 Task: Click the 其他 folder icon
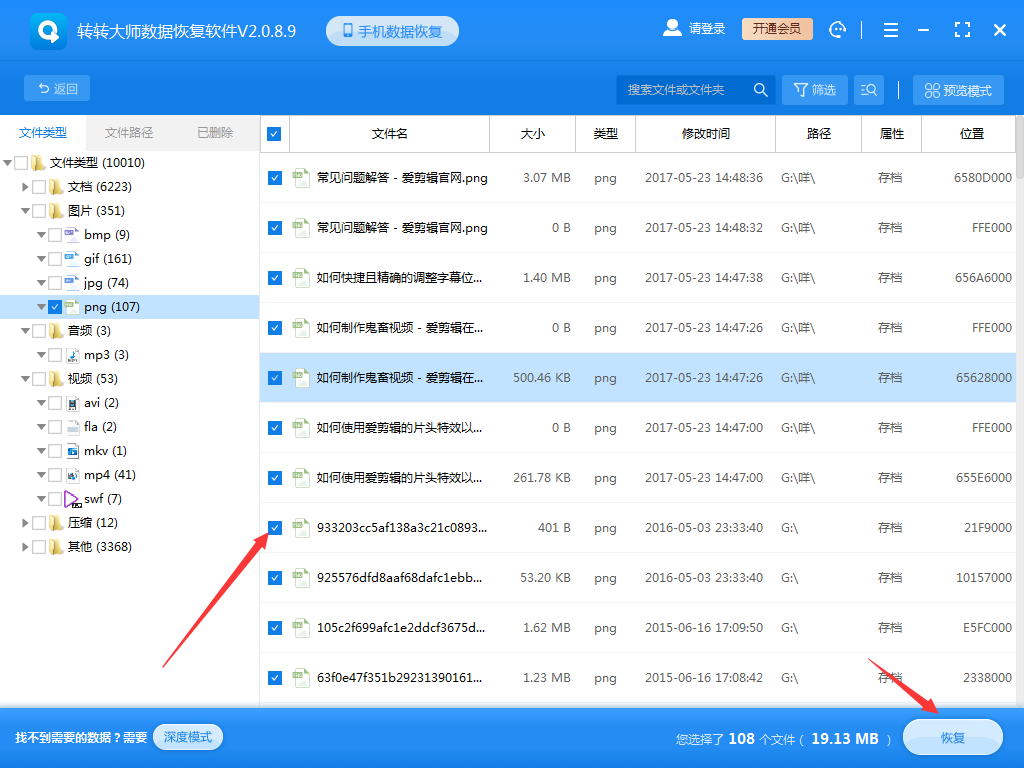coord(56,547)
